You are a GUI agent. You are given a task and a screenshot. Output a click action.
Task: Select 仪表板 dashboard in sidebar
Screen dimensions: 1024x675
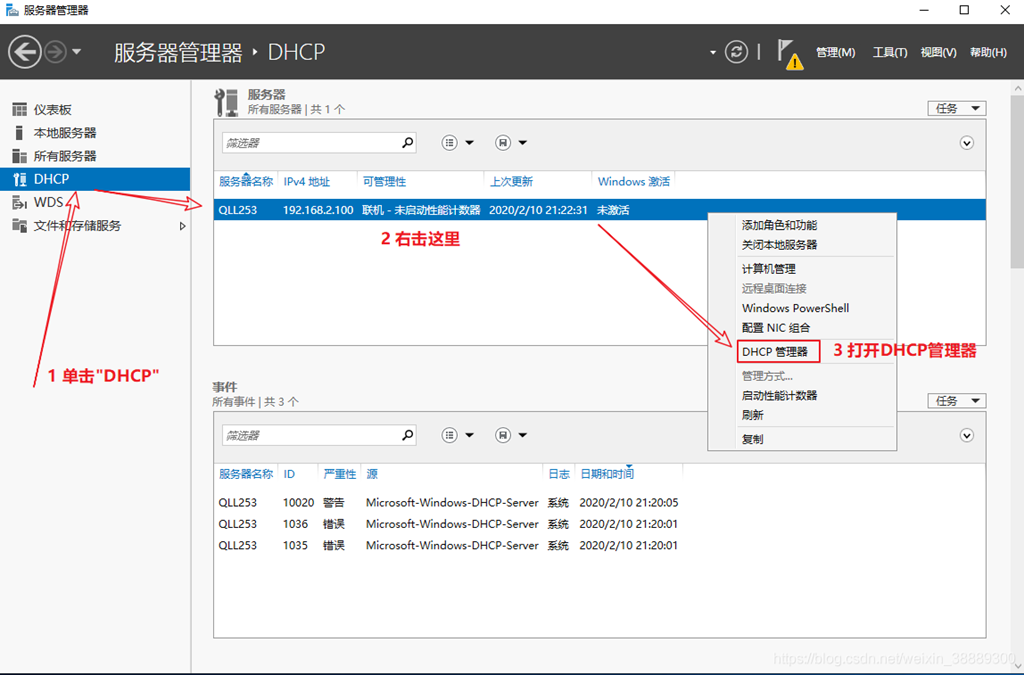tap(52, 109)
